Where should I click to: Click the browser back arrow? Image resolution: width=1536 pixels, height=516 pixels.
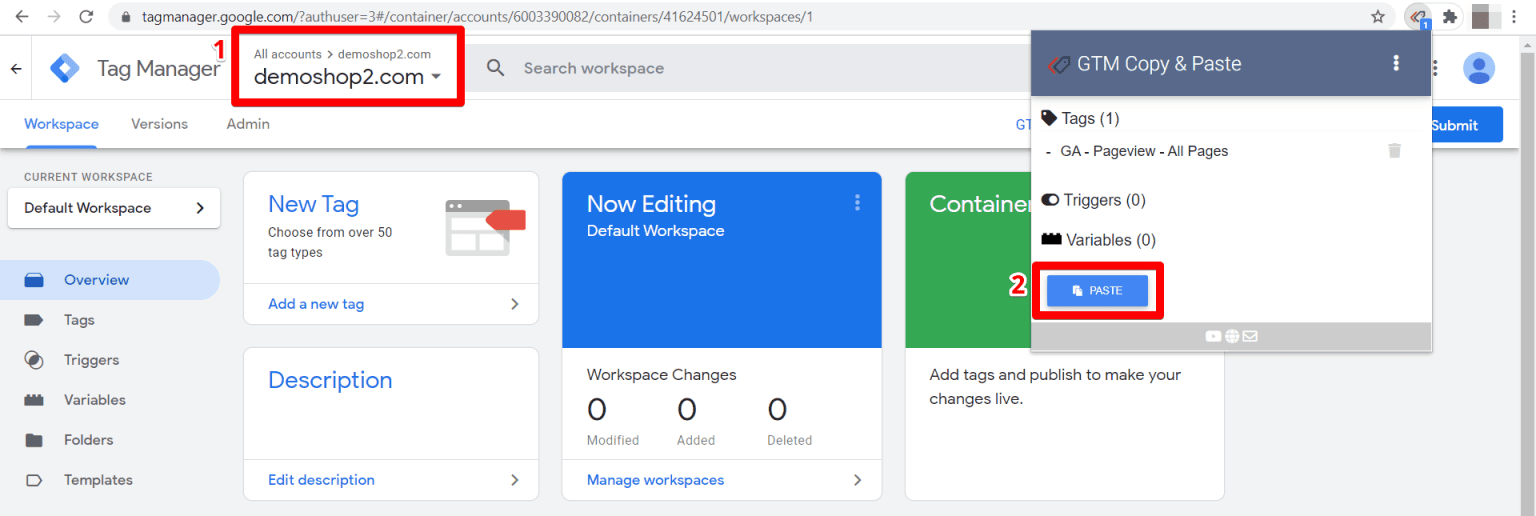pyautogui.click(x=21, y=17)
